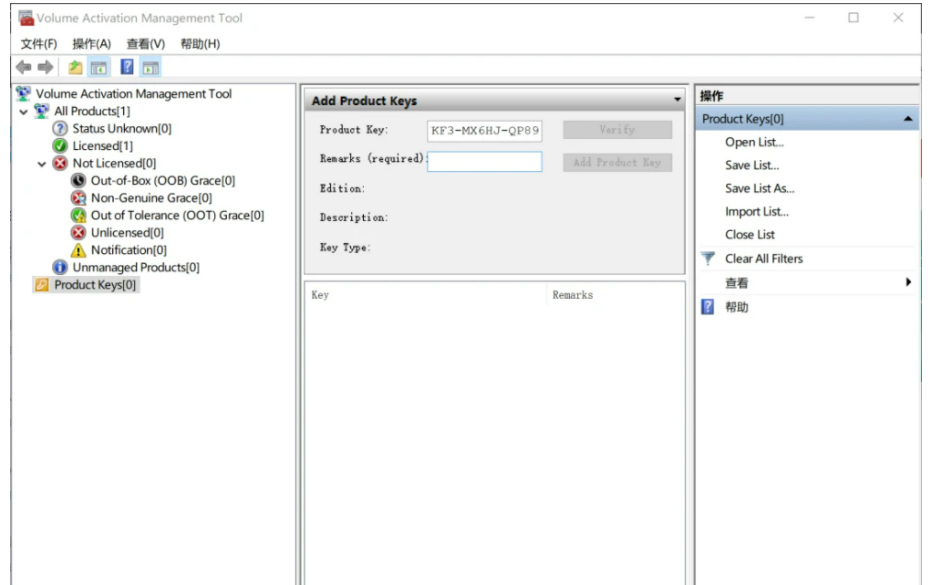Select Unmanaged Products[0] tree item
This screenshot has width=928, height=585.
coord(136,267)
